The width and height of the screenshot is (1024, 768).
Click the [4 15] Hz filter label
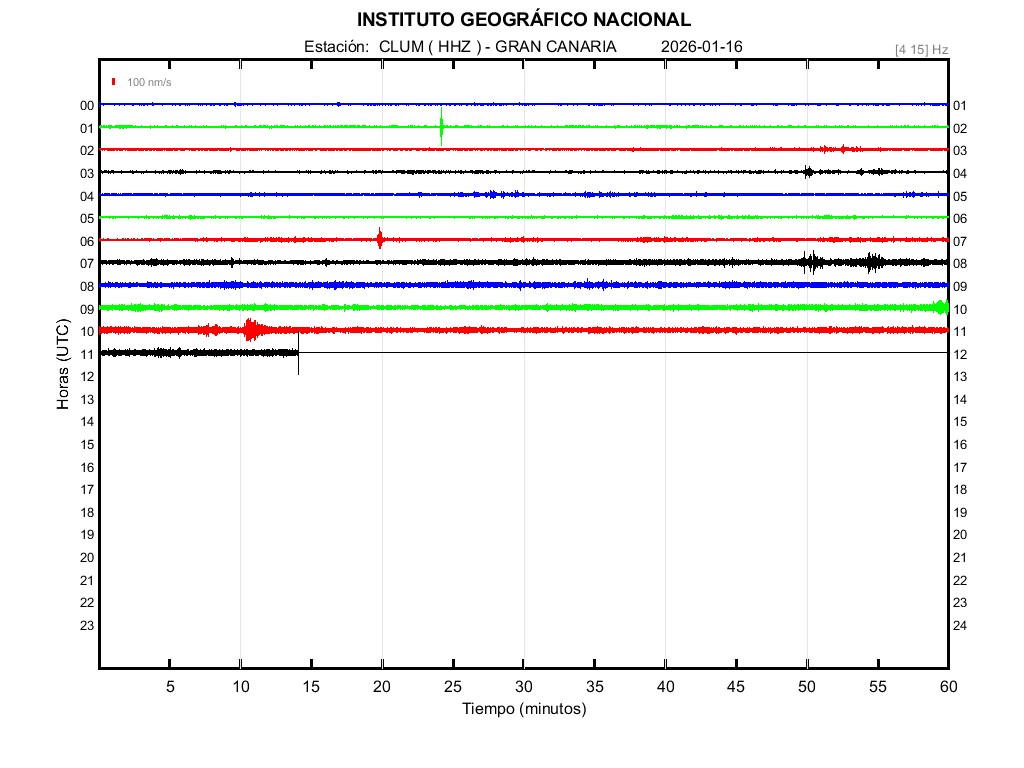[921, 49]
